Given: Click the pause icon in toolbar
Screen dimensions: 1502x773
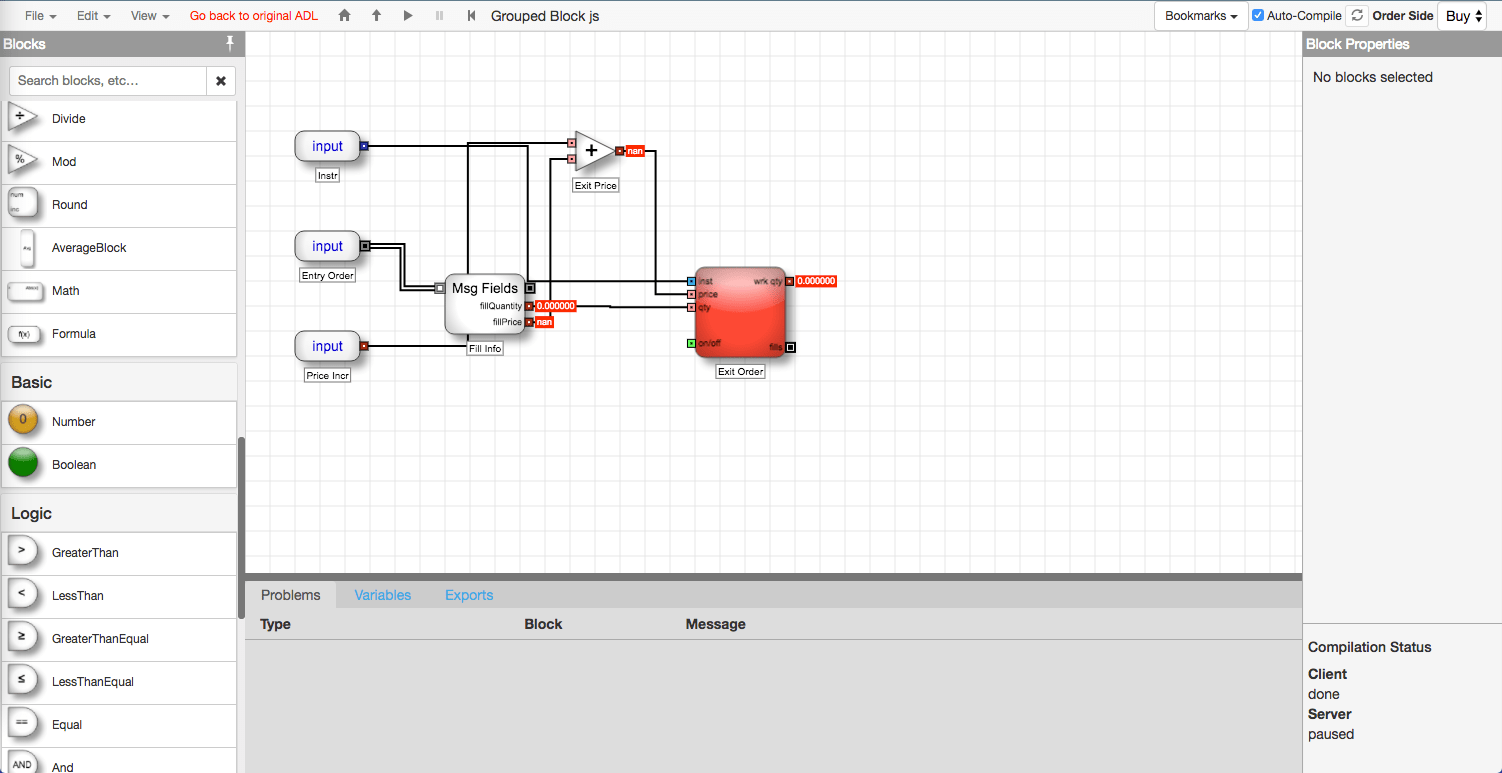Looking at the screenshot, I should (439, 16).
